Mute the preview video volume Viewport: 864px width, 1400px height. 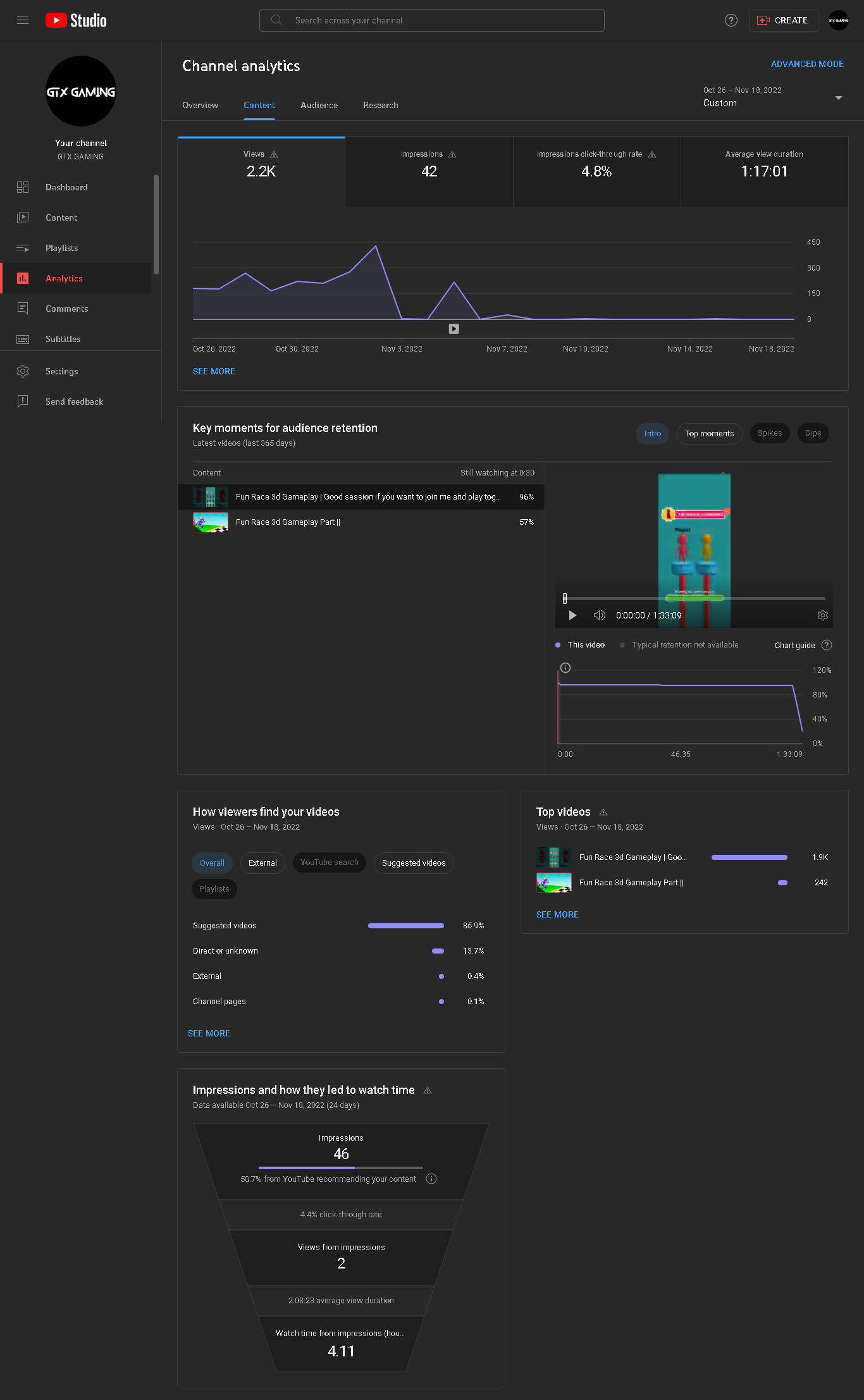coord(599,615)
